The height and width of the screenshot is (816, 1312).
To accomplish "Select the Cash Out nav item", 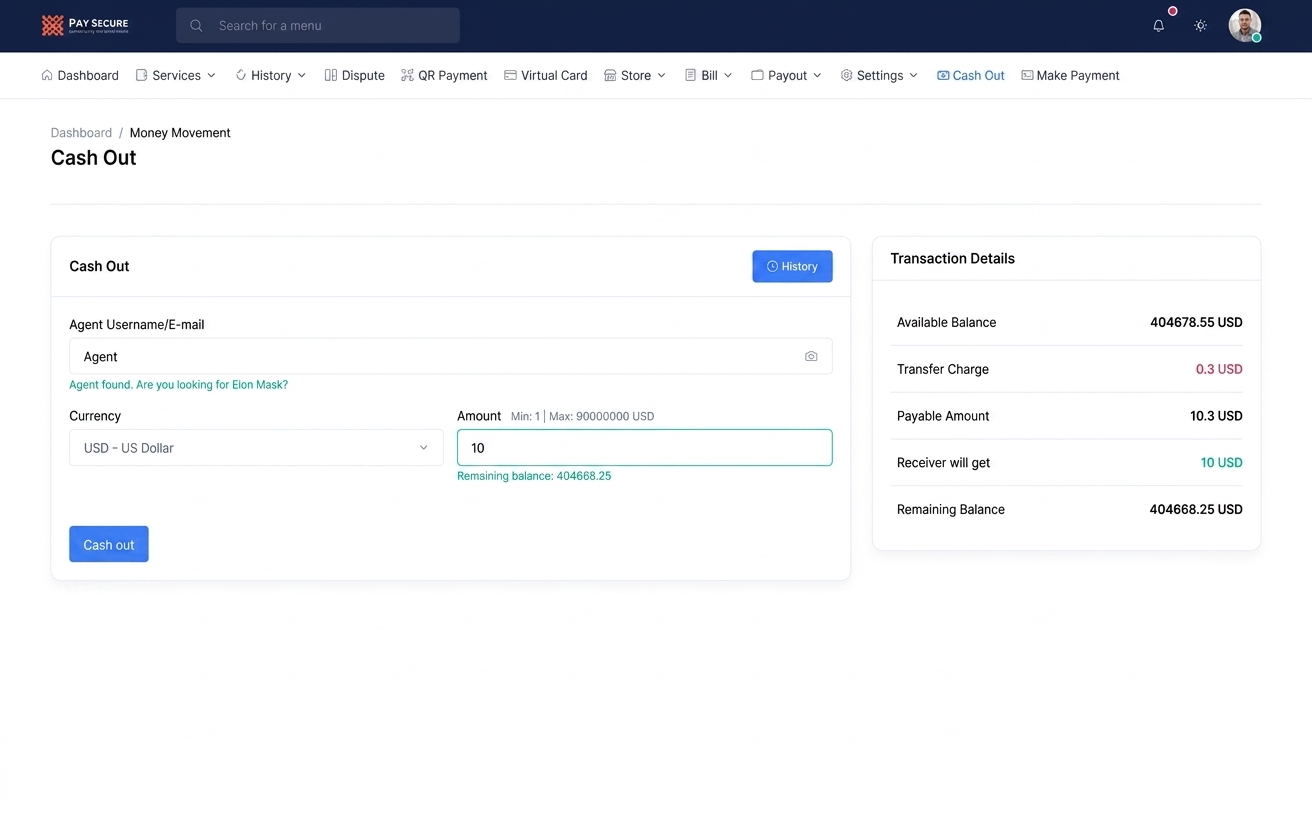I will (x=970, y=75).
